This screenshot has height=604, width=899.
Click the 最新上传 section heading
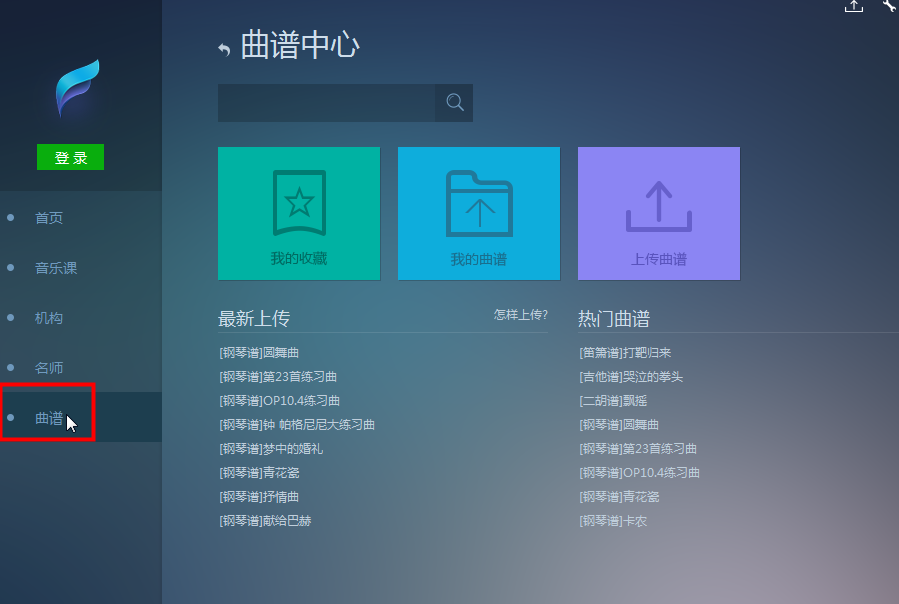click(x=254, y=318)
